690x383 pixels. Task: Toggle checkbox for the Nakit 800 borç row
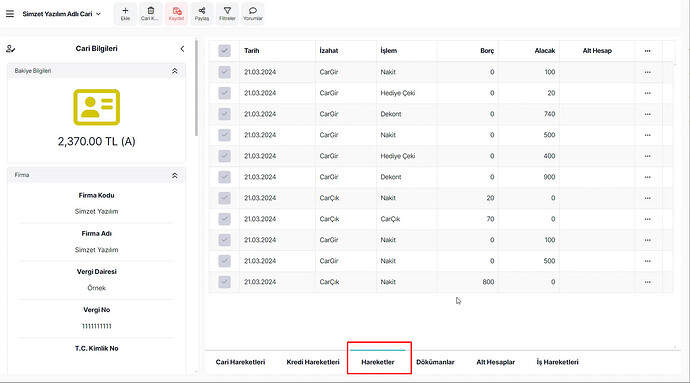[x=224, y=282]
